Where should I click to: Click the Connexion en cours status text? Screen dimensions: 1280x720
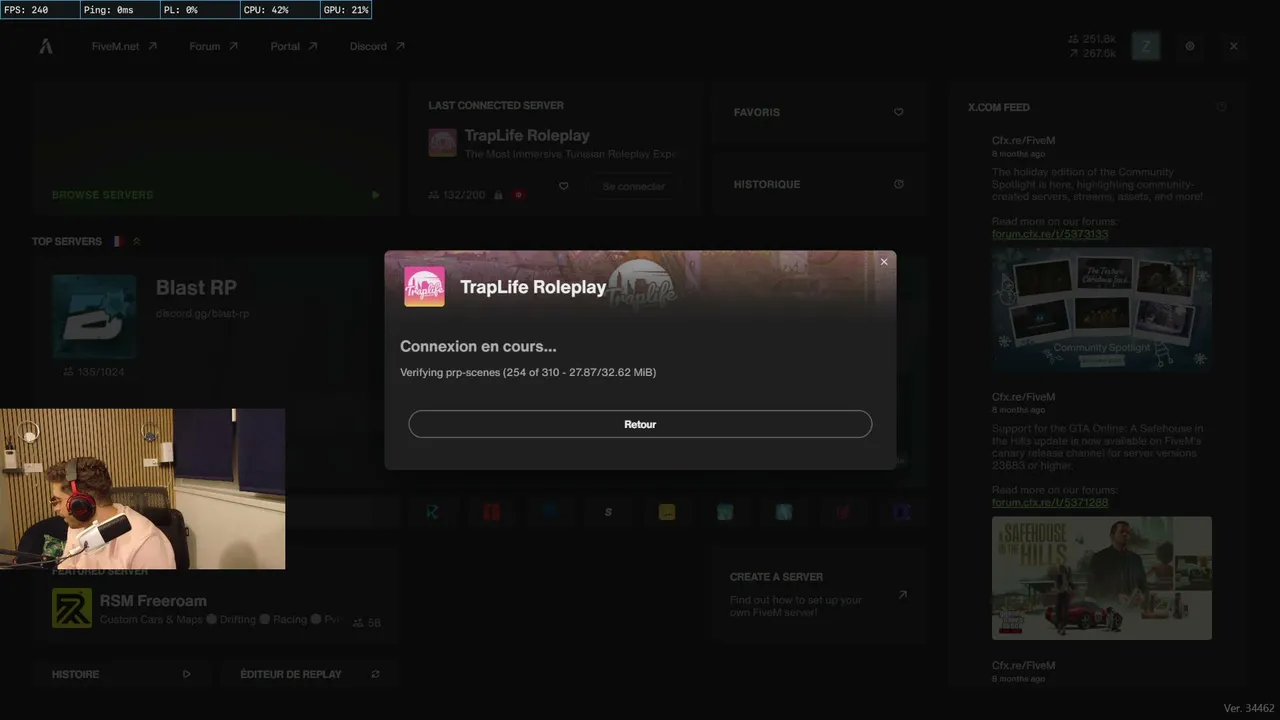point(478,346)
